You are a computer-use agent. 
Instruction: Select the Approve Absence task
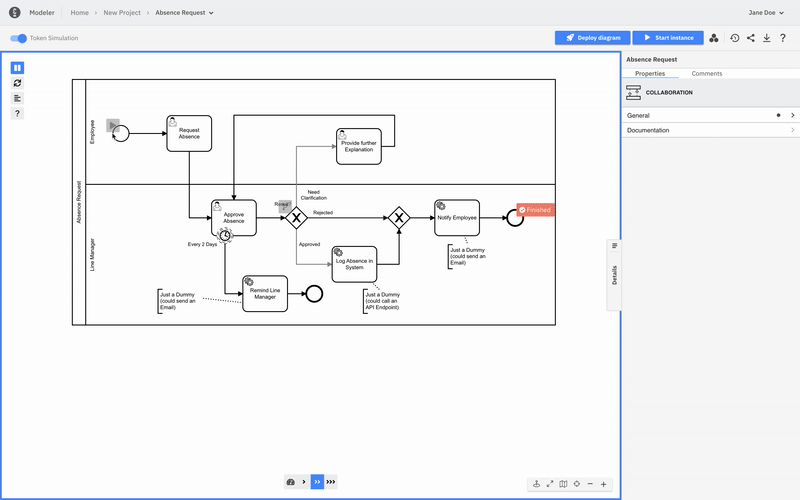[x=233, y=217]
